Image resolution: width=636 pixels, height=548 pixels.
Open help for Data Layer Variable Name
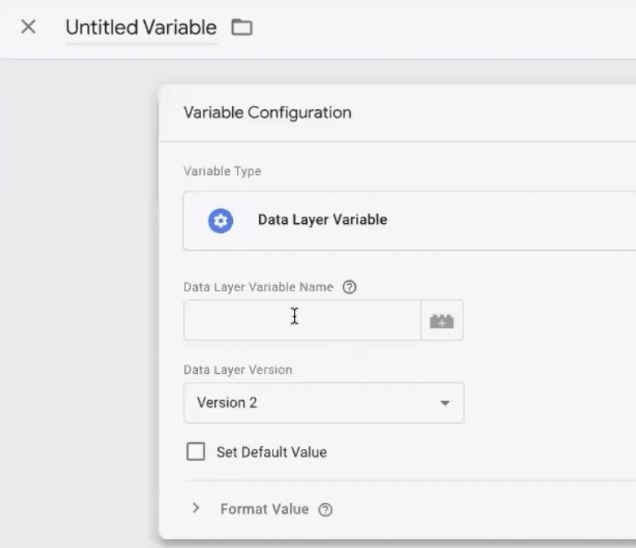click(349, 287)
